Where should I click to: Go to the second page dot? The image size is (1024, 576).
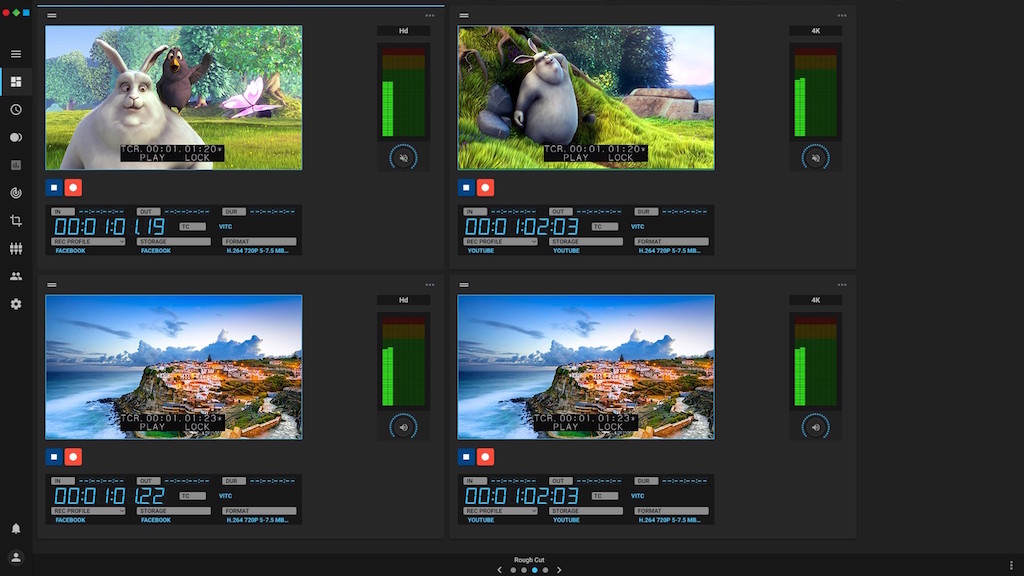point(524,570)
